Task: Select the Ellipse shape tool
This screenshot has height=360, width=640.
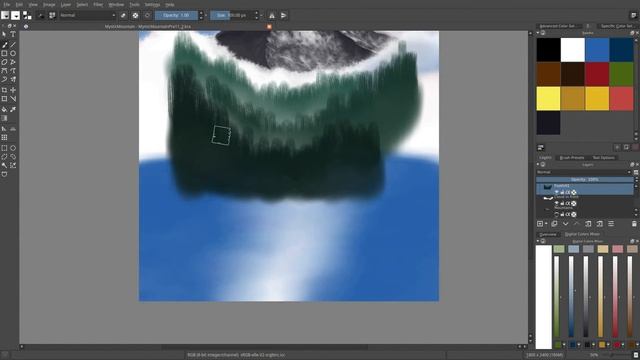Action: pos(13,53)
